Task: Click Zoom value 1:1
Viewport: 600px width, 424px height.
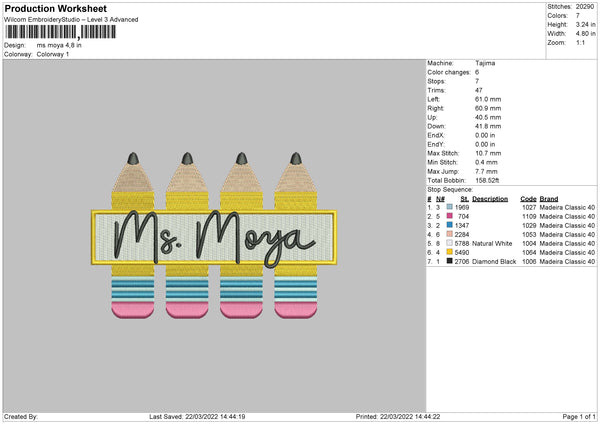Action: (580, 42)
